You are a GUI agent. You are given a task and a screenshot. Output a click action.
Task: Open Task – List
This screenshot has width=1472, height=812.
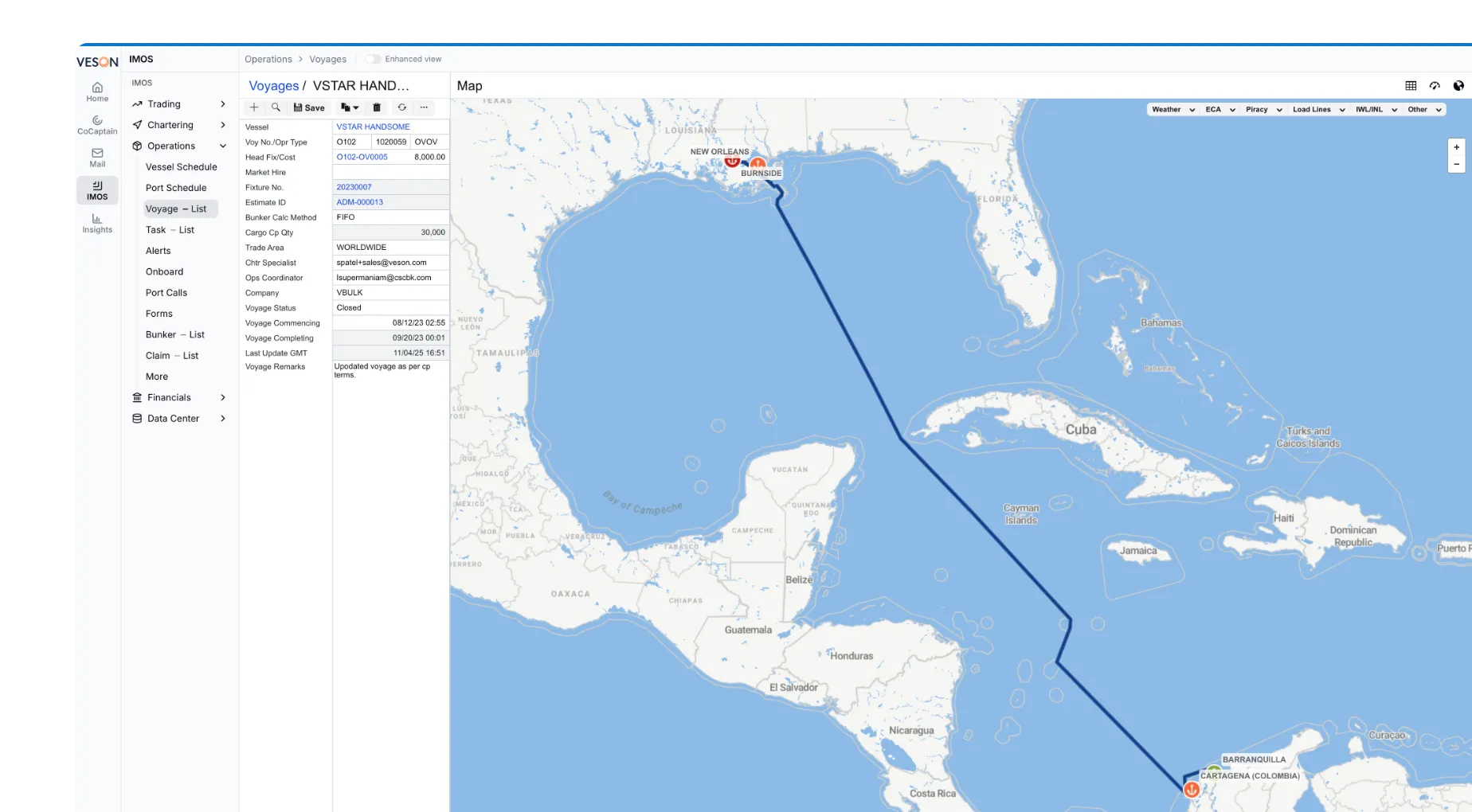click(170, 230)
